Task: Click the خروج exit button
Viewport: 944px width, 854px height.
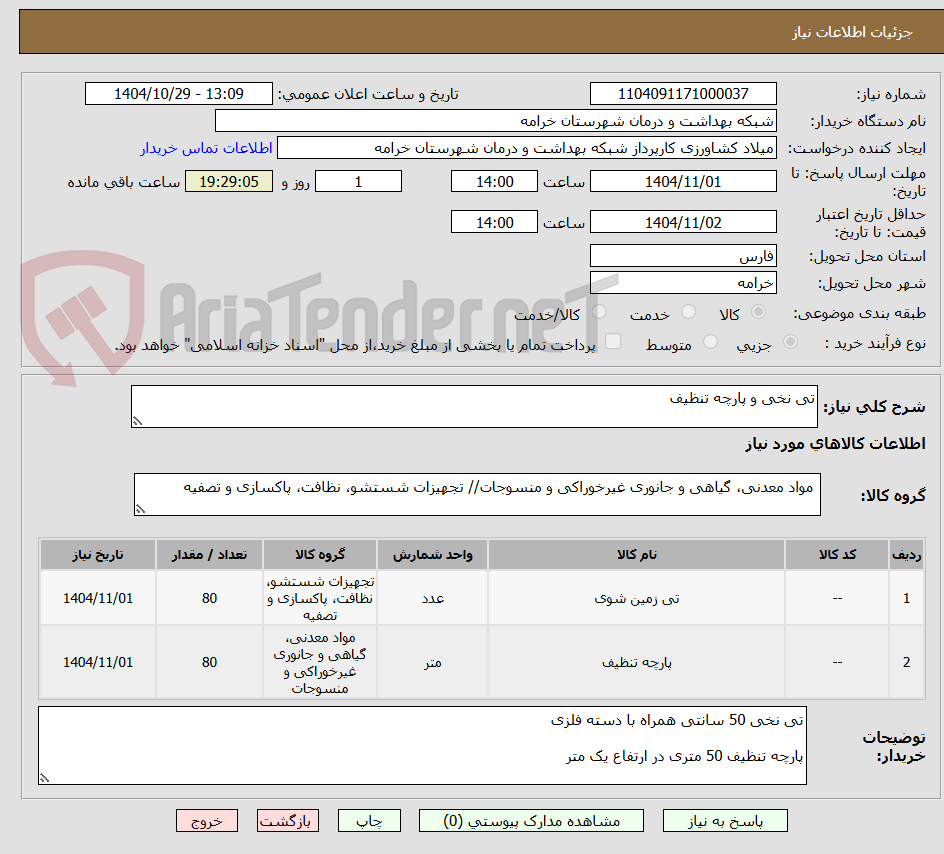Action: coord(207,821)
